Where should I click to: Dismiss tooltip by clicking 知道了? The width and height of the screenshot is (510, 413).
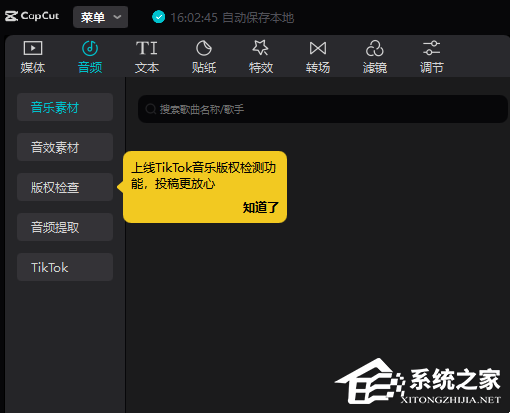pyautogui.click(x=260, y=207)
